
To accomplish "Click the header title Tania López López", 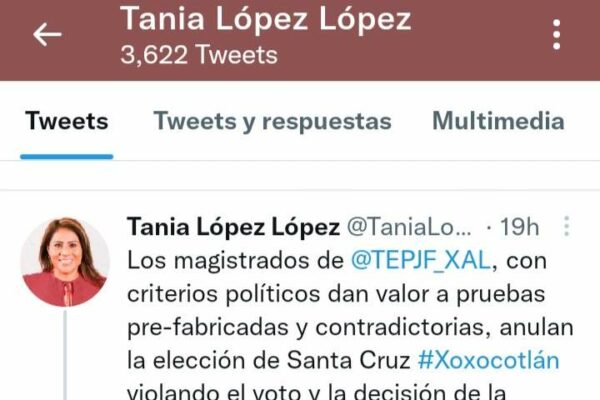I will [x=266, y=18].
